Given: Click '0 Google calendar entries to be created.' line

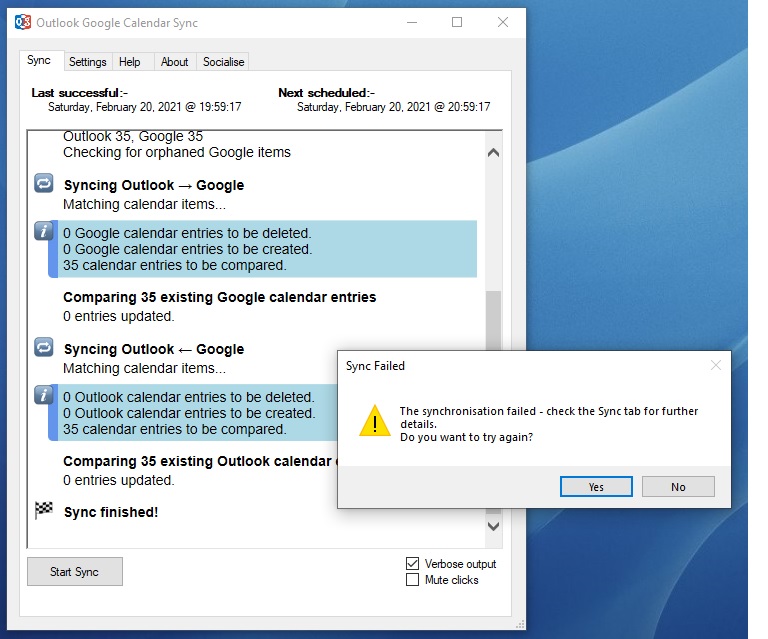Looking at the screenshot, I should tap(188, 249).
